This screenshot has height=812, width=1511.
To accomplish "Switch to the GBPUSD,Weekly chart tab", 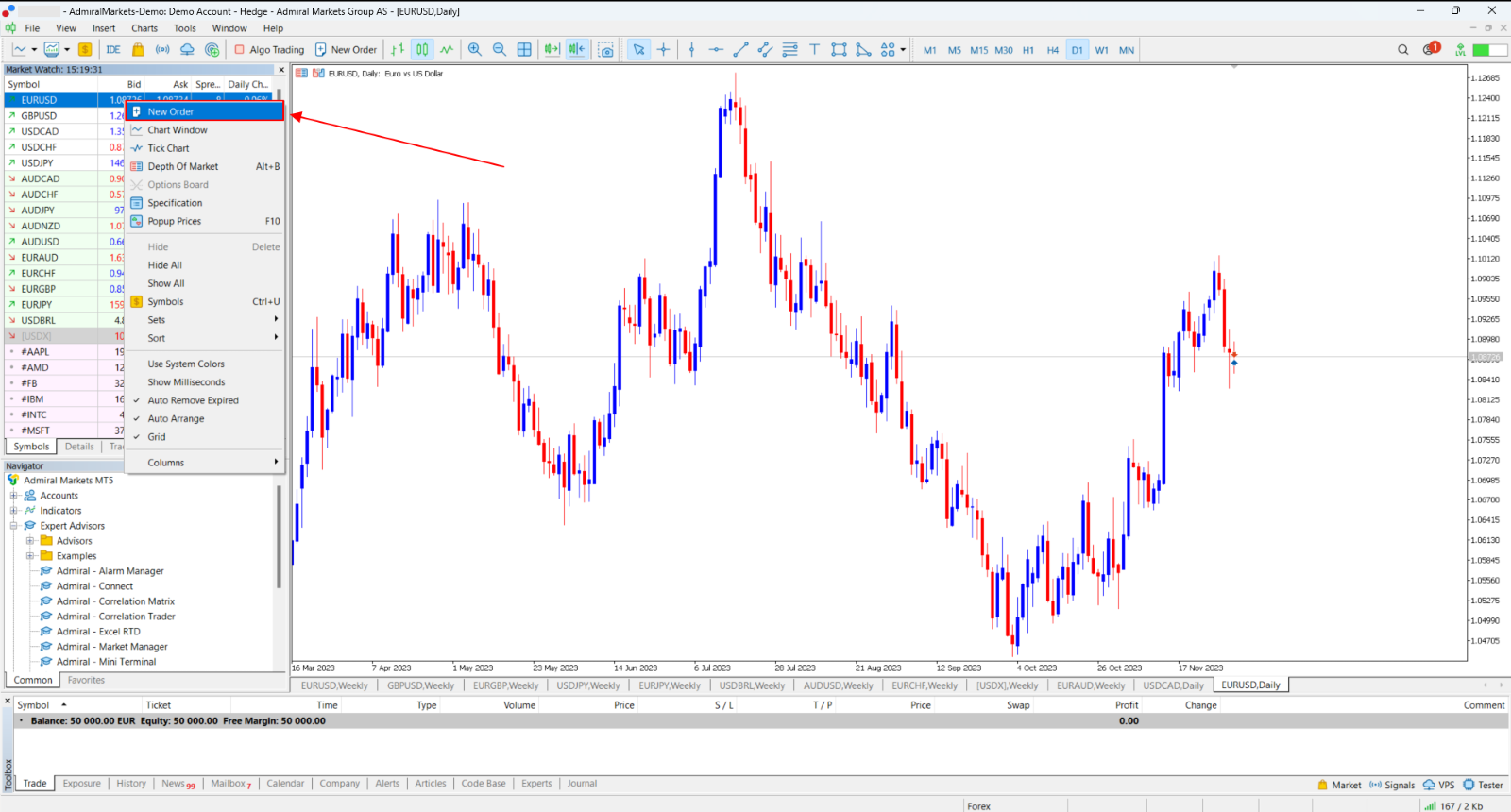I will 420,685.
